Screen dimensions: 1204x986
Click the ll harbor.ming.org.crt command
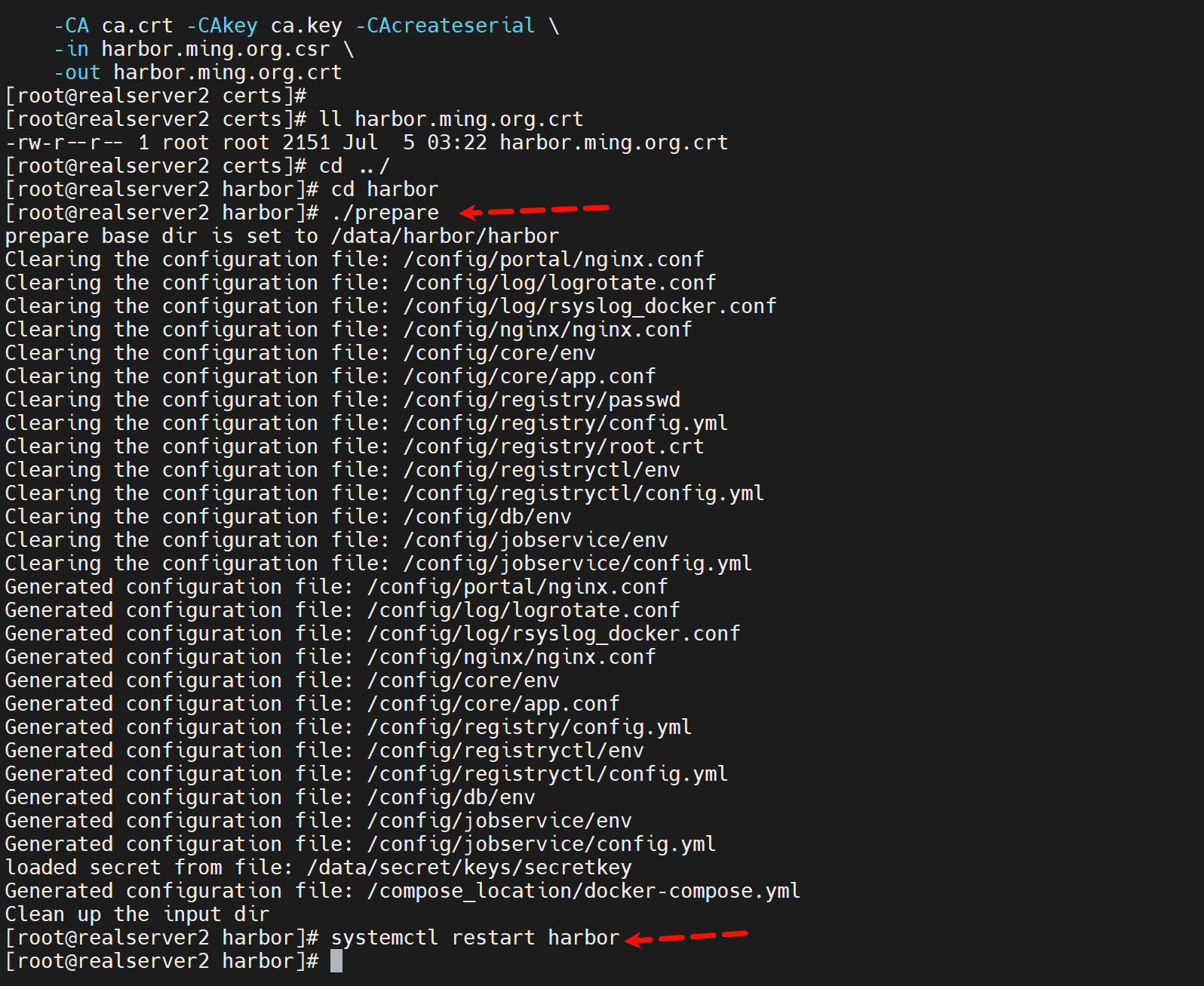pyautogui.click(x=451, y=119)
